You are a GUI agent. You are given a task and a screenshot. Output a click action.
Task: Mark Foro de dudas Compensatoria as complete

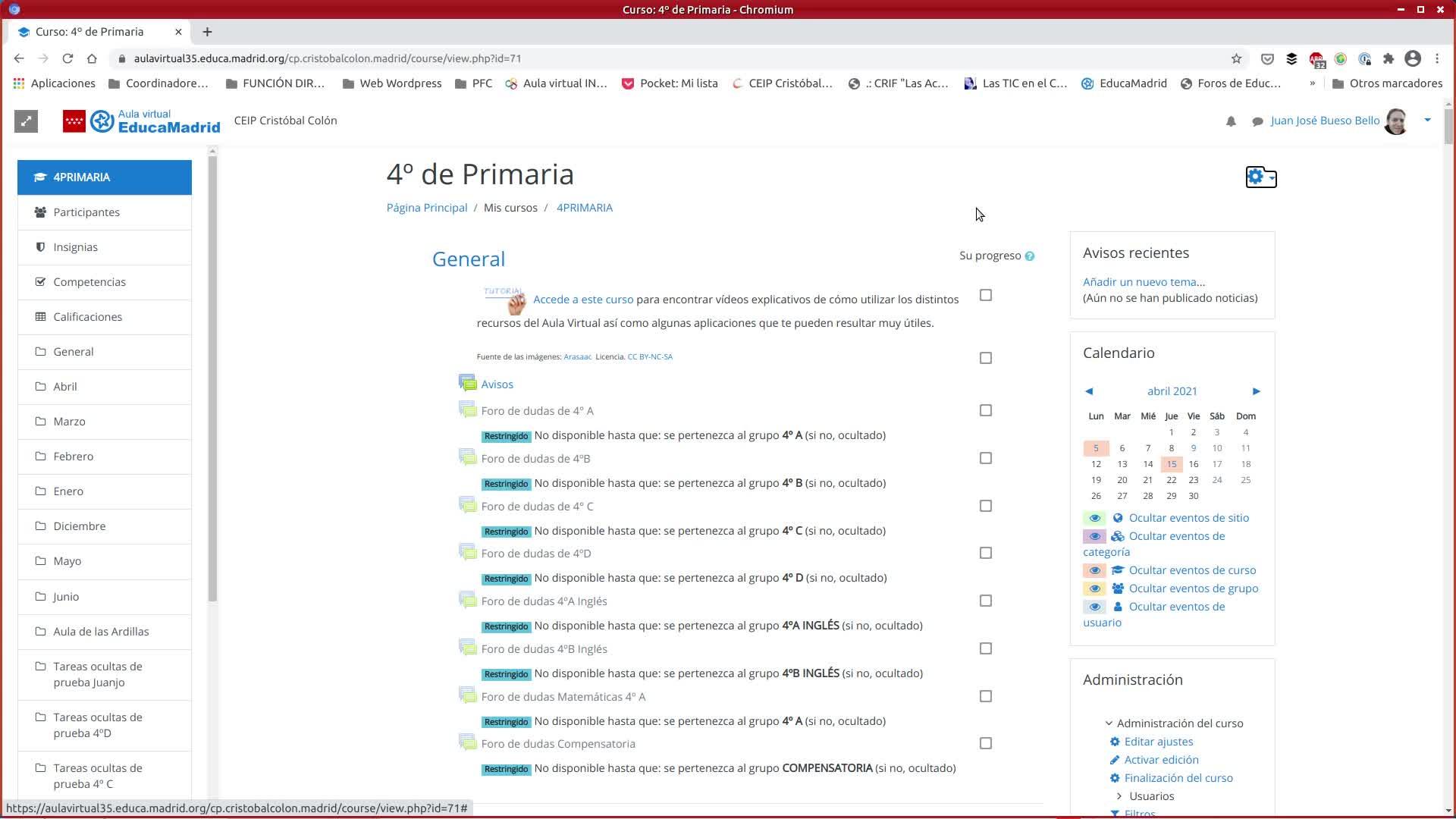(985, 743)
